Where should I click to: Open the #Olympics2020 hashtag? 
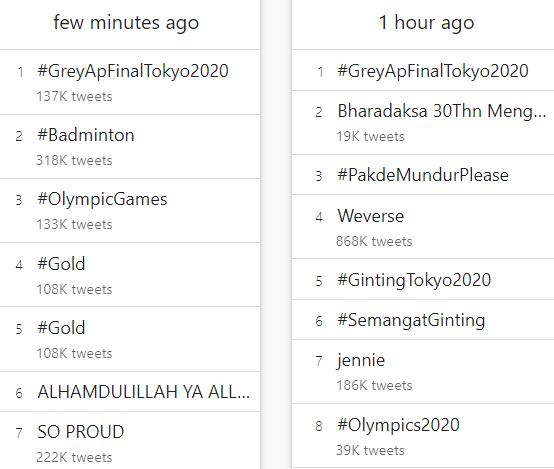[x=398, y=425]
